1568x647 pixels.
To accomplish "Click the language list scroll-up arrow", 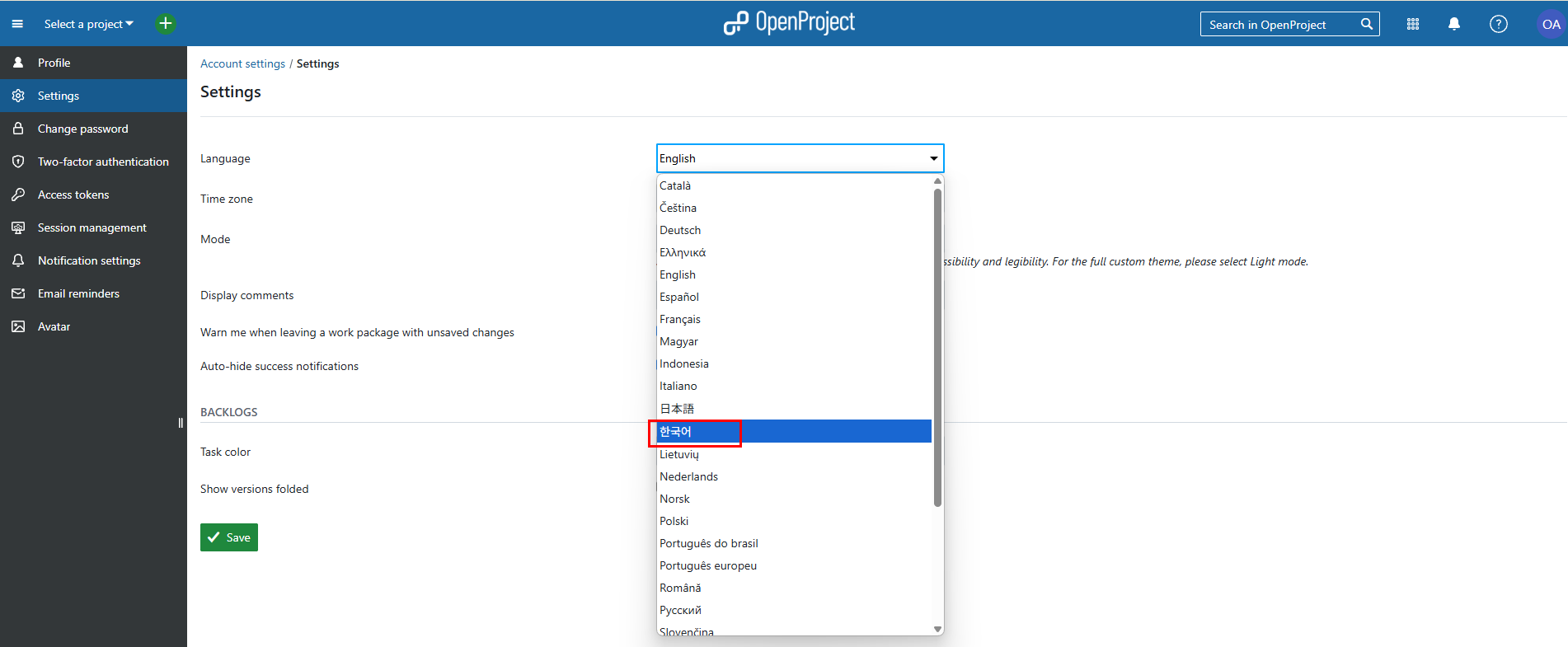I will pos(937,181).
